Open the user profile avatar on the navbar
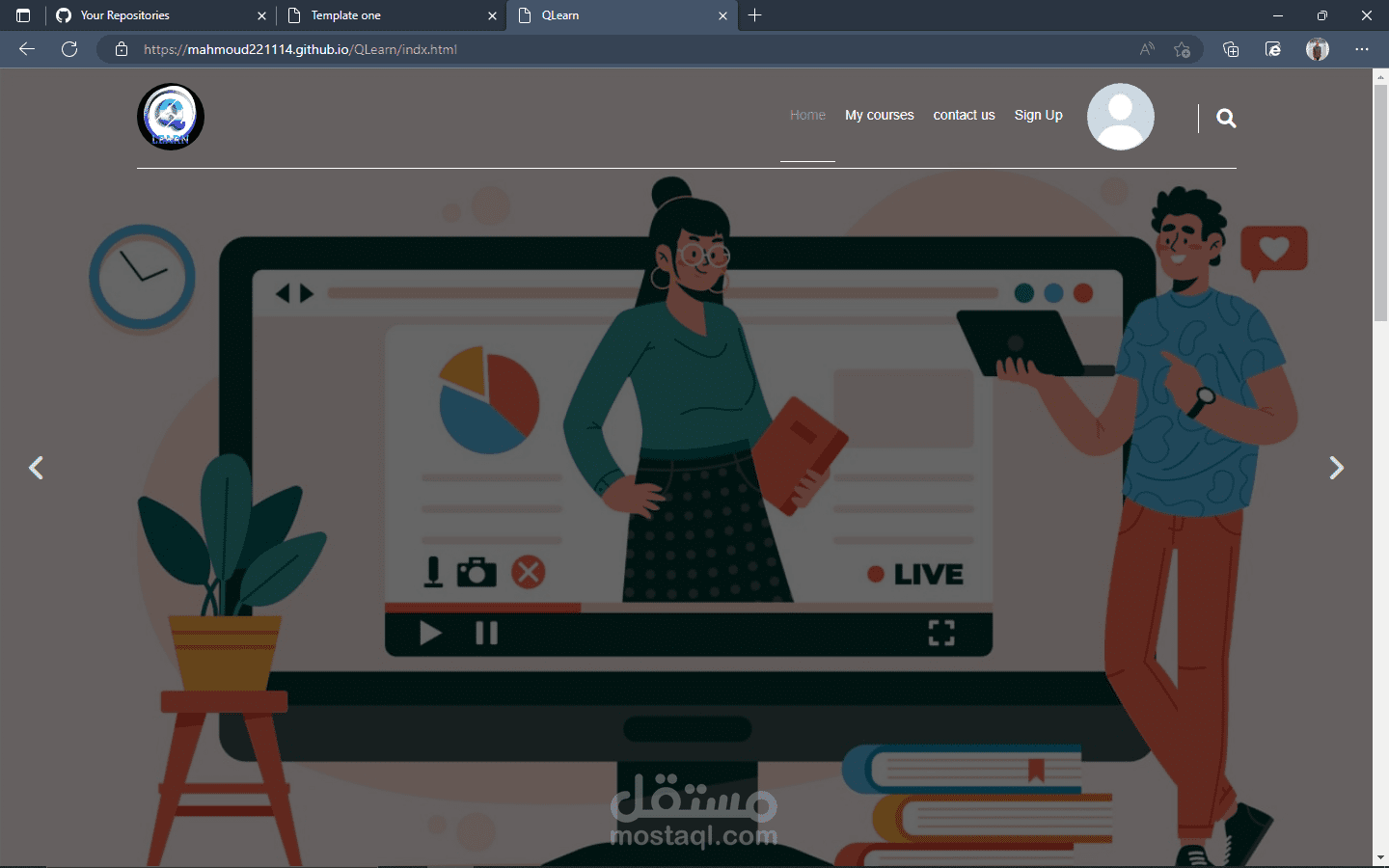Viewport: 1389px width, 868px height. pos(1120,116)
